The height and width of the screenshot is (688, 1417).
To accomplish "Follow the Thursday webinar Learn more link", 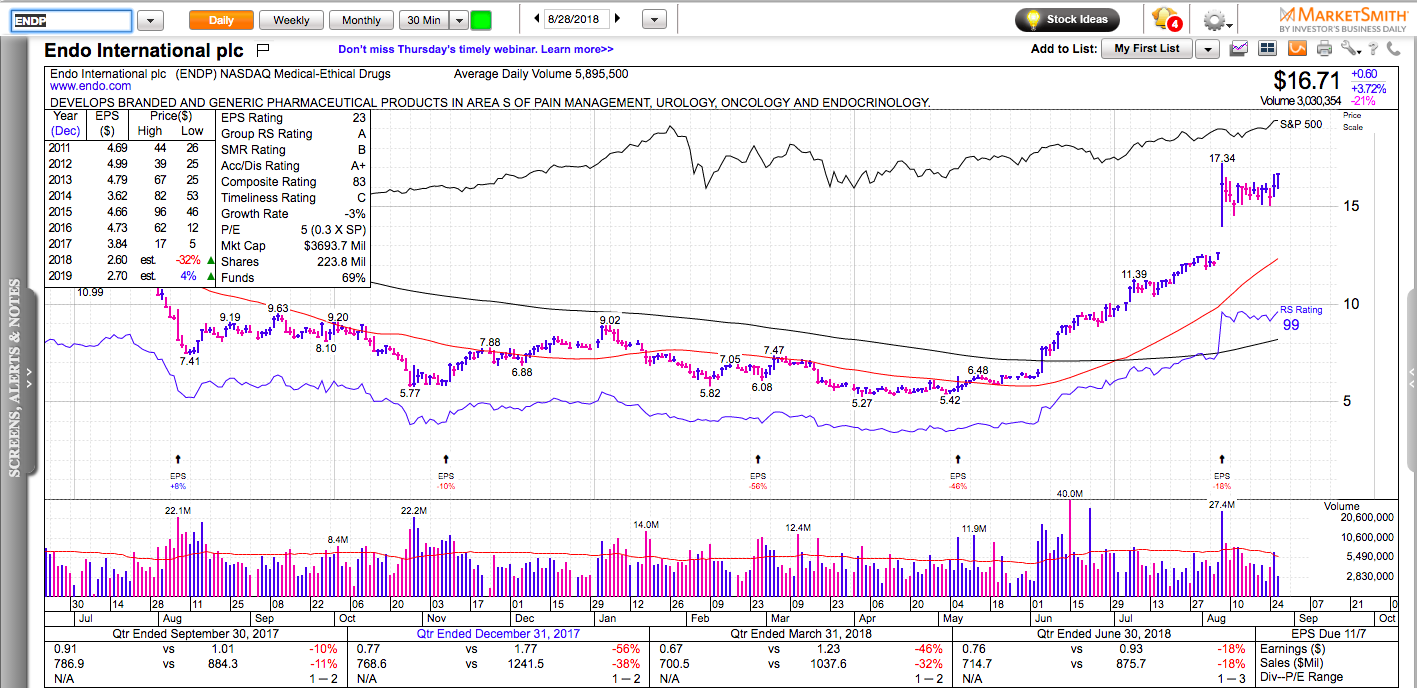I will click(476, 48).
